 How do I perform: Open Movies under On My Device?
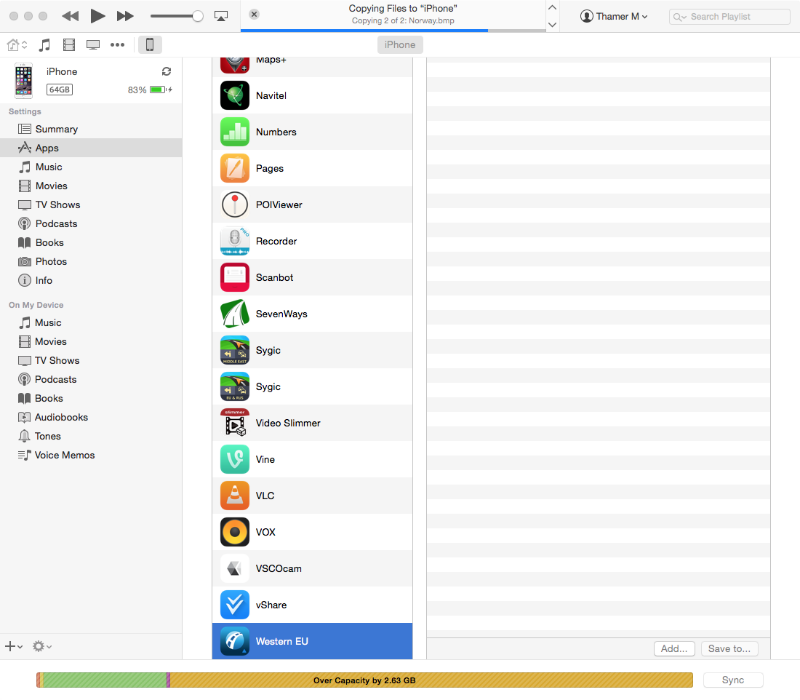(x=91, y=341)
